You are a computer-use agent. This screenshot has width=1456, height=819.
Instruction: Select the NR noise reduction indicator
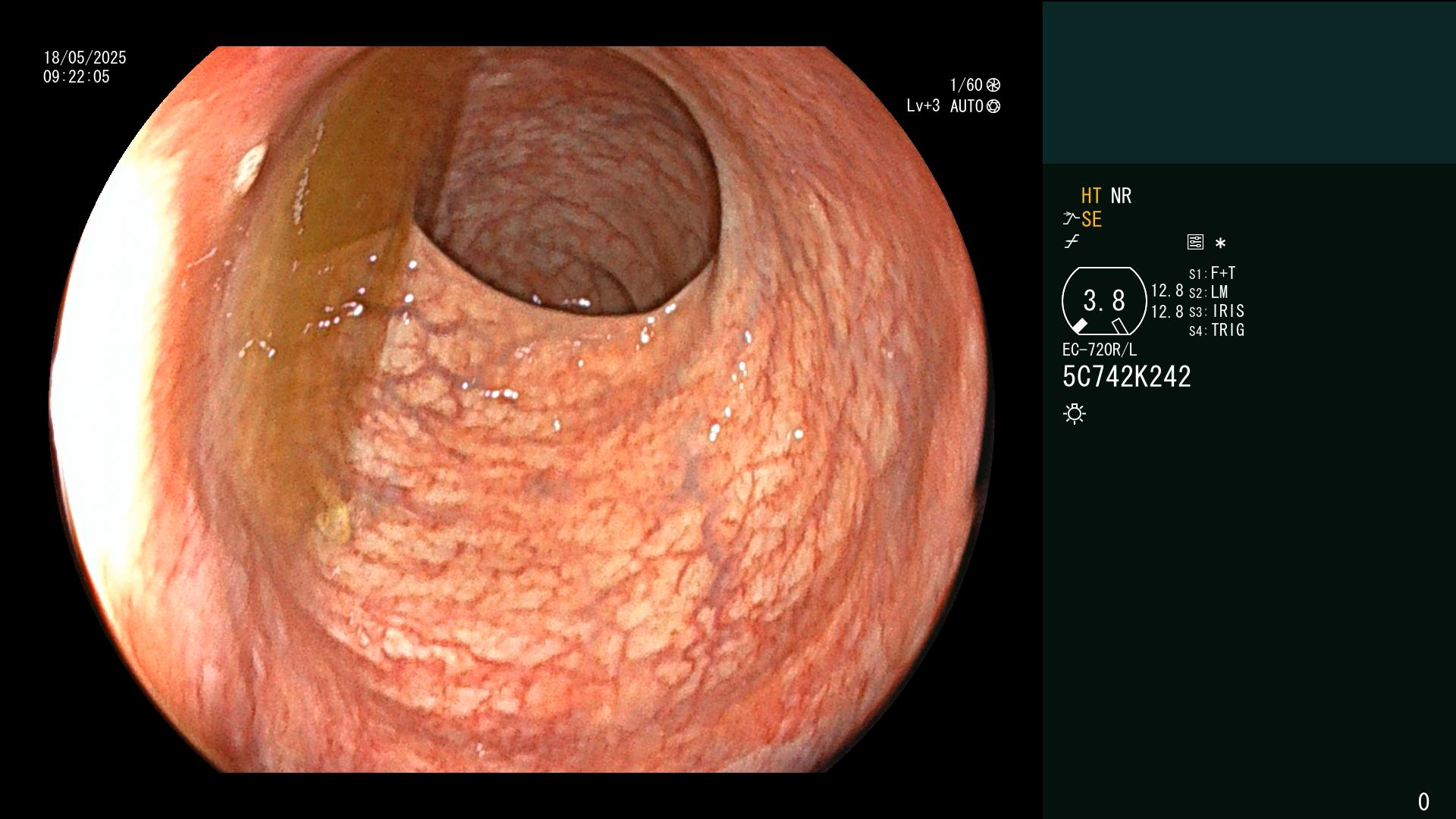[x=1121, y=196]
